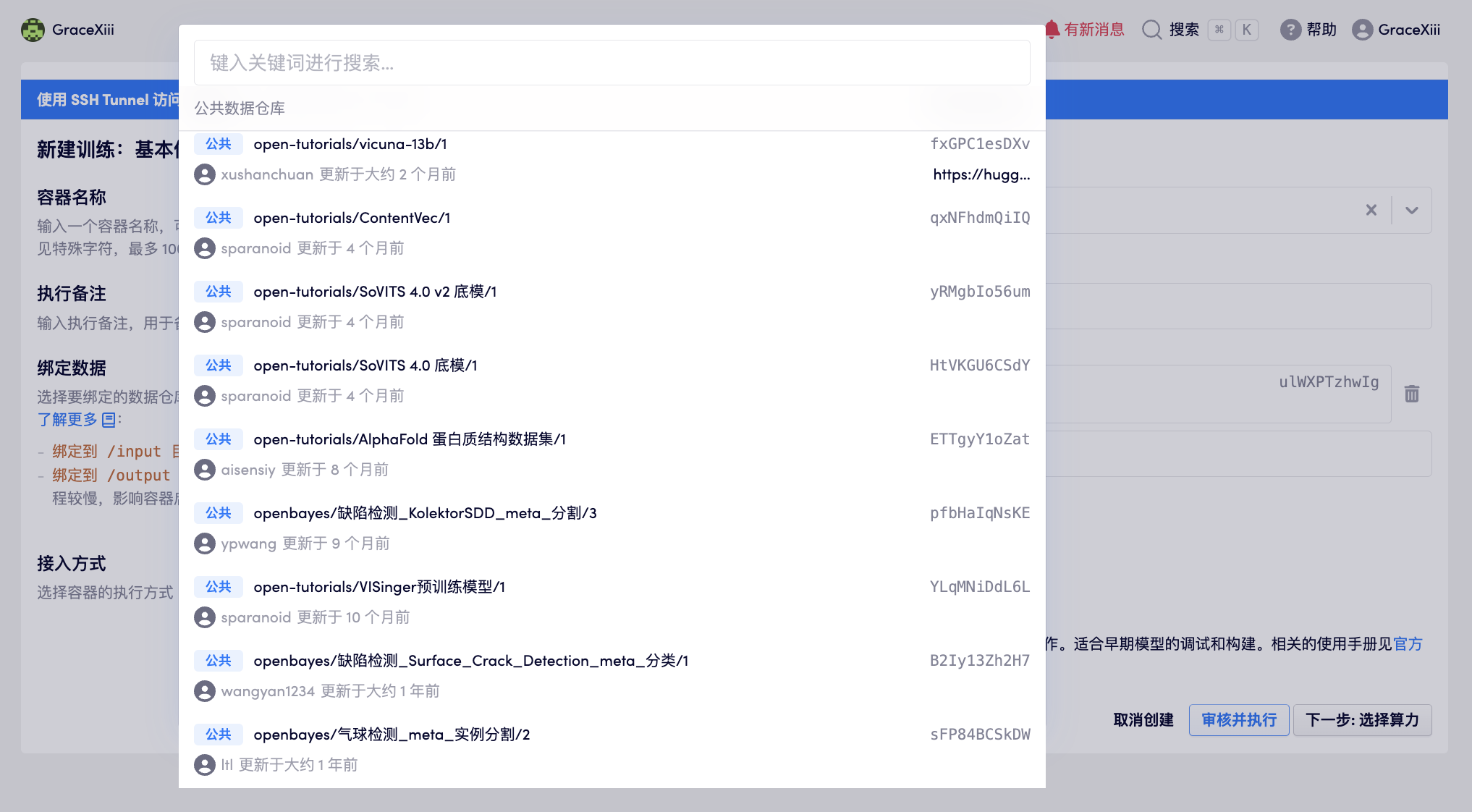Clear selection with the X icon
The width and height of the screenshot is (1472, 812).
pyautogui.click(x=1371, y=210)
